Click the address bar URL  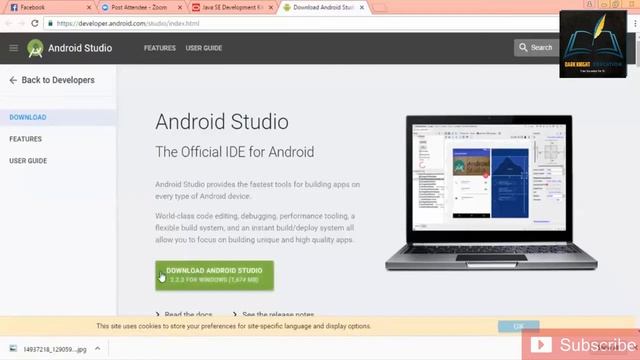(128, 23)
